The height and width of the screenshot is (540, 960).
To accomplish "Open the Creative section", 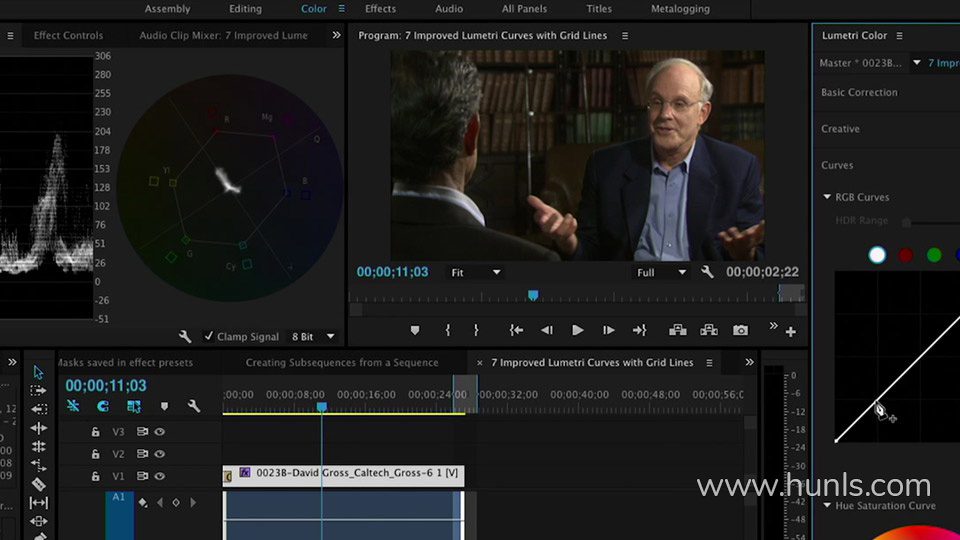I will [x=840, y=129].
